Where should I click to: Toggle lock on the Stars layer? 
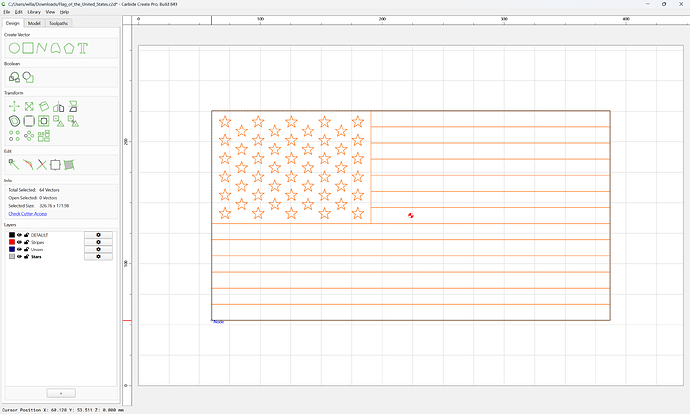[26, 256]
